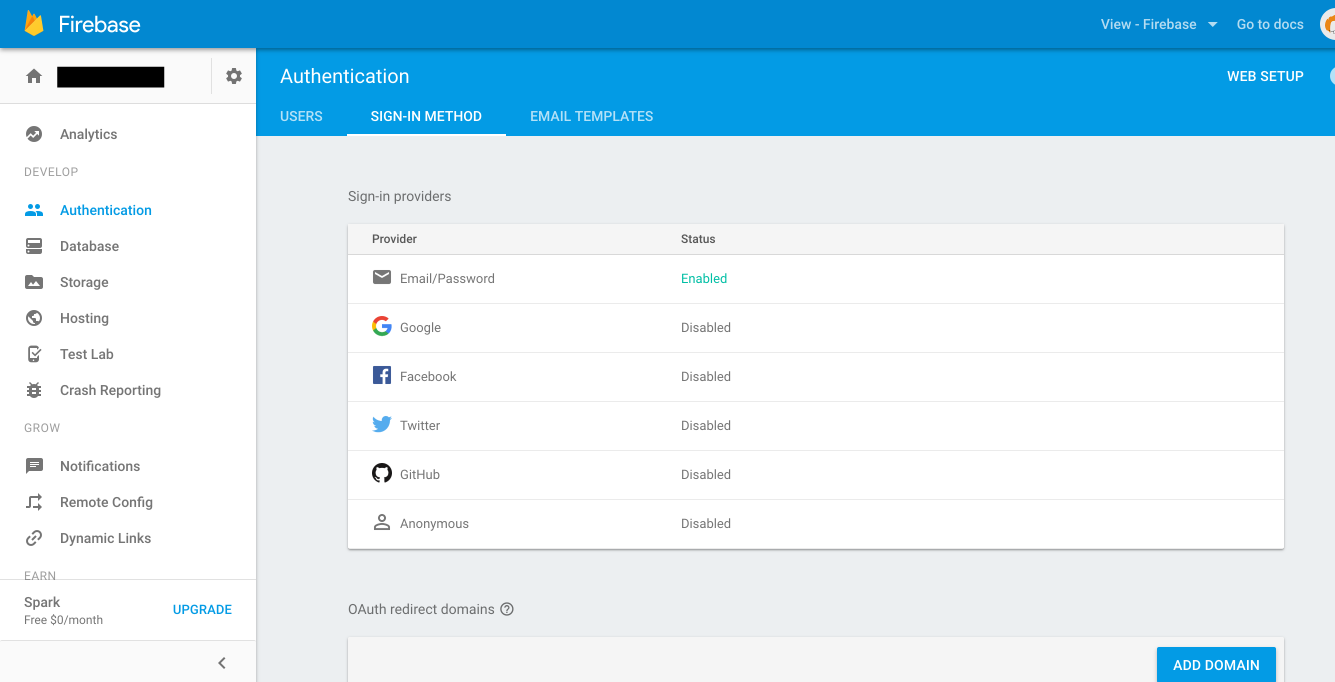Click the Go to docs link
The width and height of the screenshot is (1335, 682).
(x=1270, y=24)
